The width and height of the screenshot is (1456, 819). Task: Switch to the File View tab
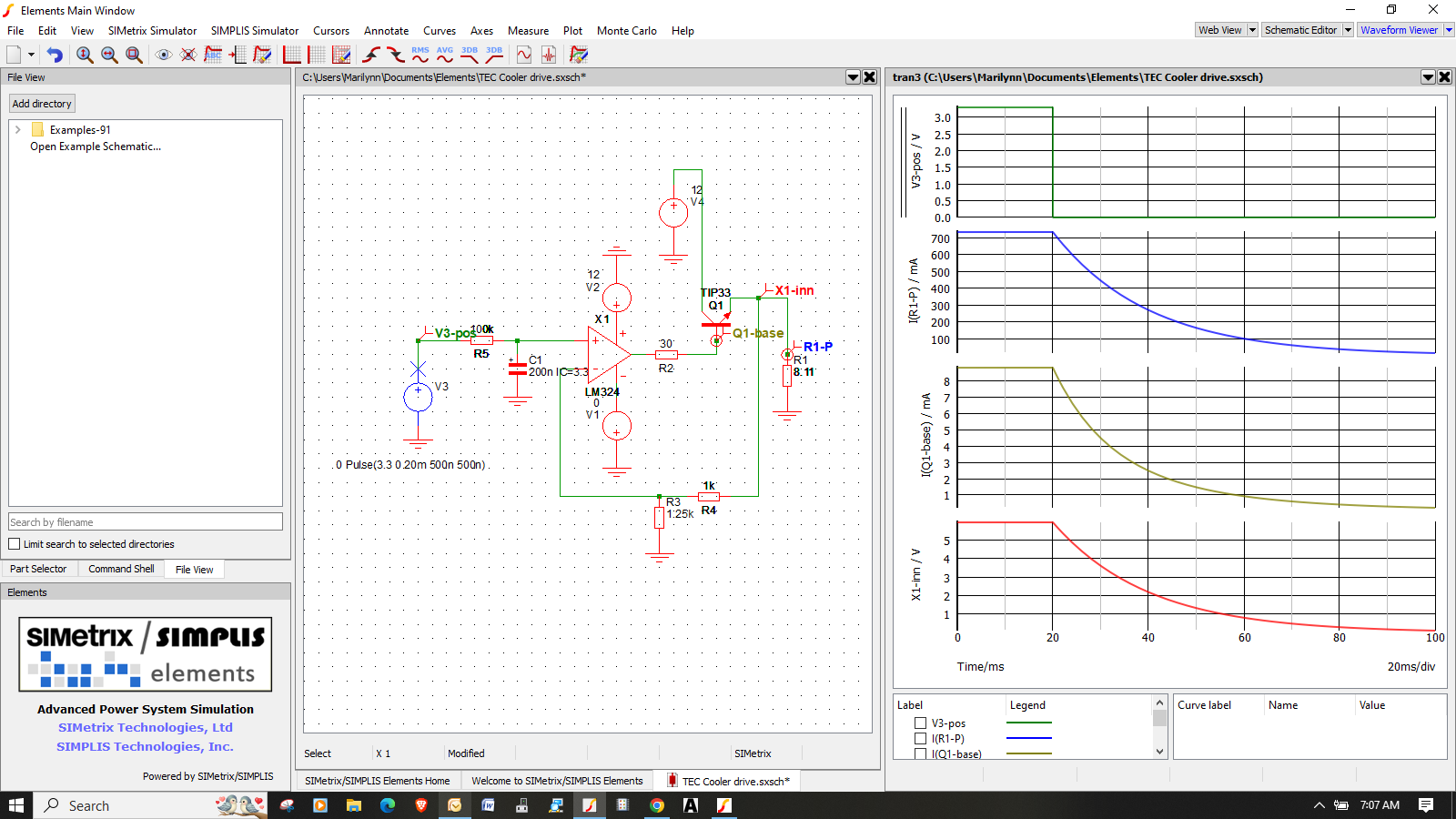click(x=194, y=570)
